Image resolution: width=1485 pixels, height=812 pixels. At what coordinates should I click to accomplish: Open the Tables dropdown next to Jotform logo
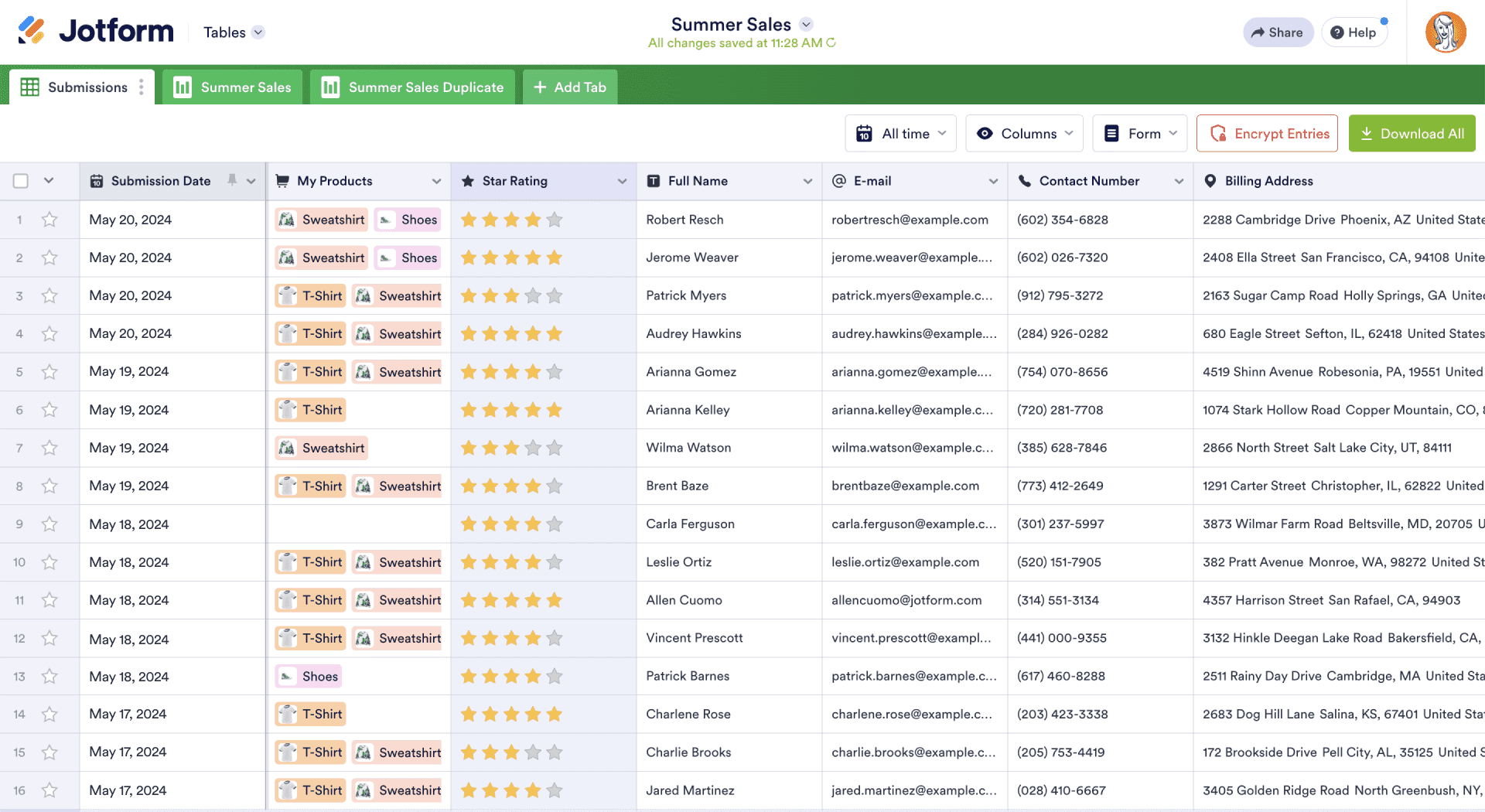click(x=232, y=32)
